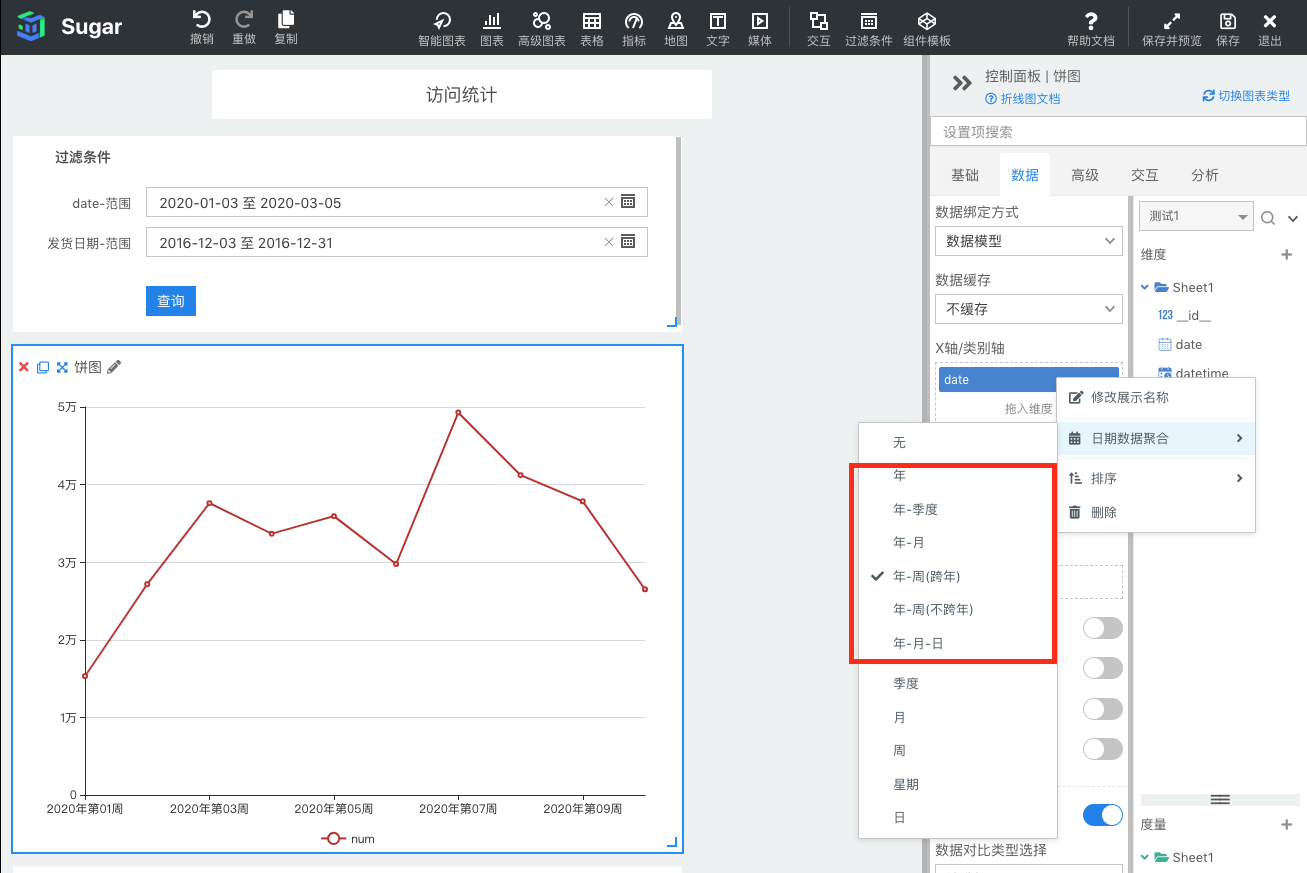Enable the first gray toggle switch
Viewport: 1307px width, 873px height.
point(1103,628)
